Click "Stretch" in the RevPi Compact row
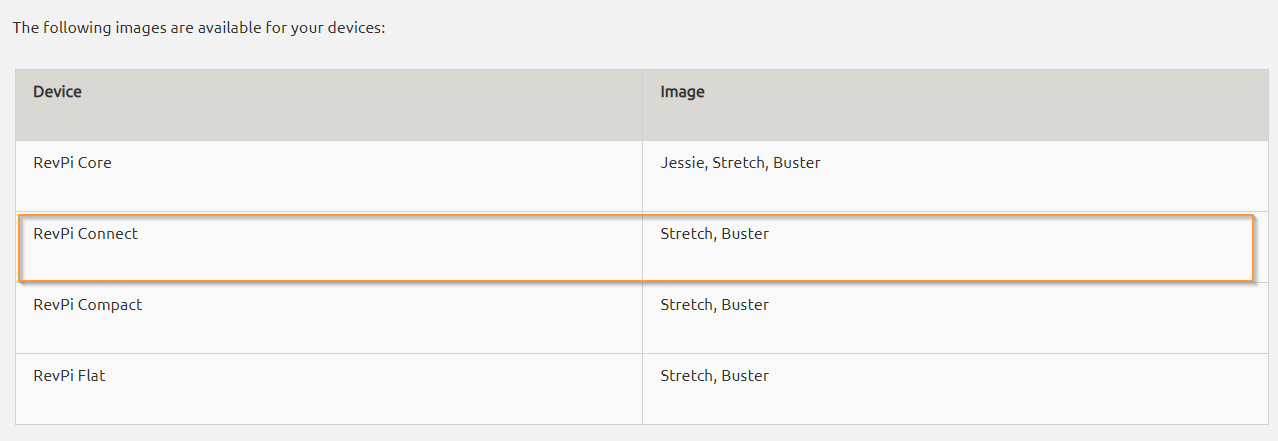Screen dimensions: 1278x441 coord(686,305)
